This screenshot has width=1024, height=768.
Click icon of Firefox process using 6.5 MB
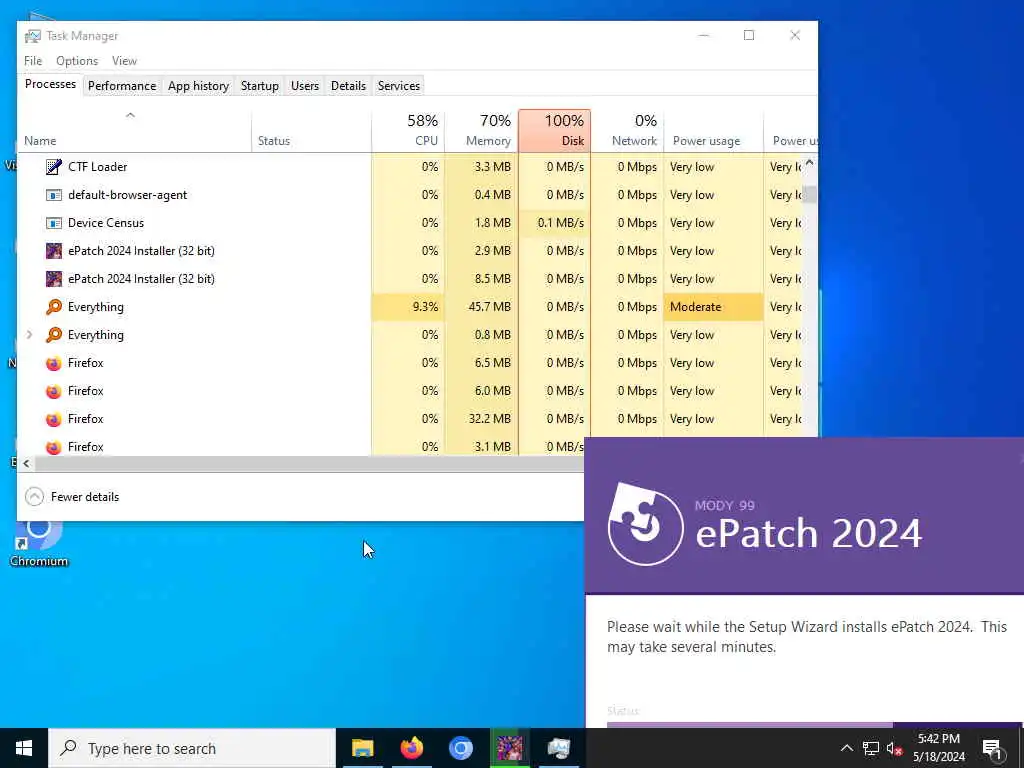[x=54, y=363]
